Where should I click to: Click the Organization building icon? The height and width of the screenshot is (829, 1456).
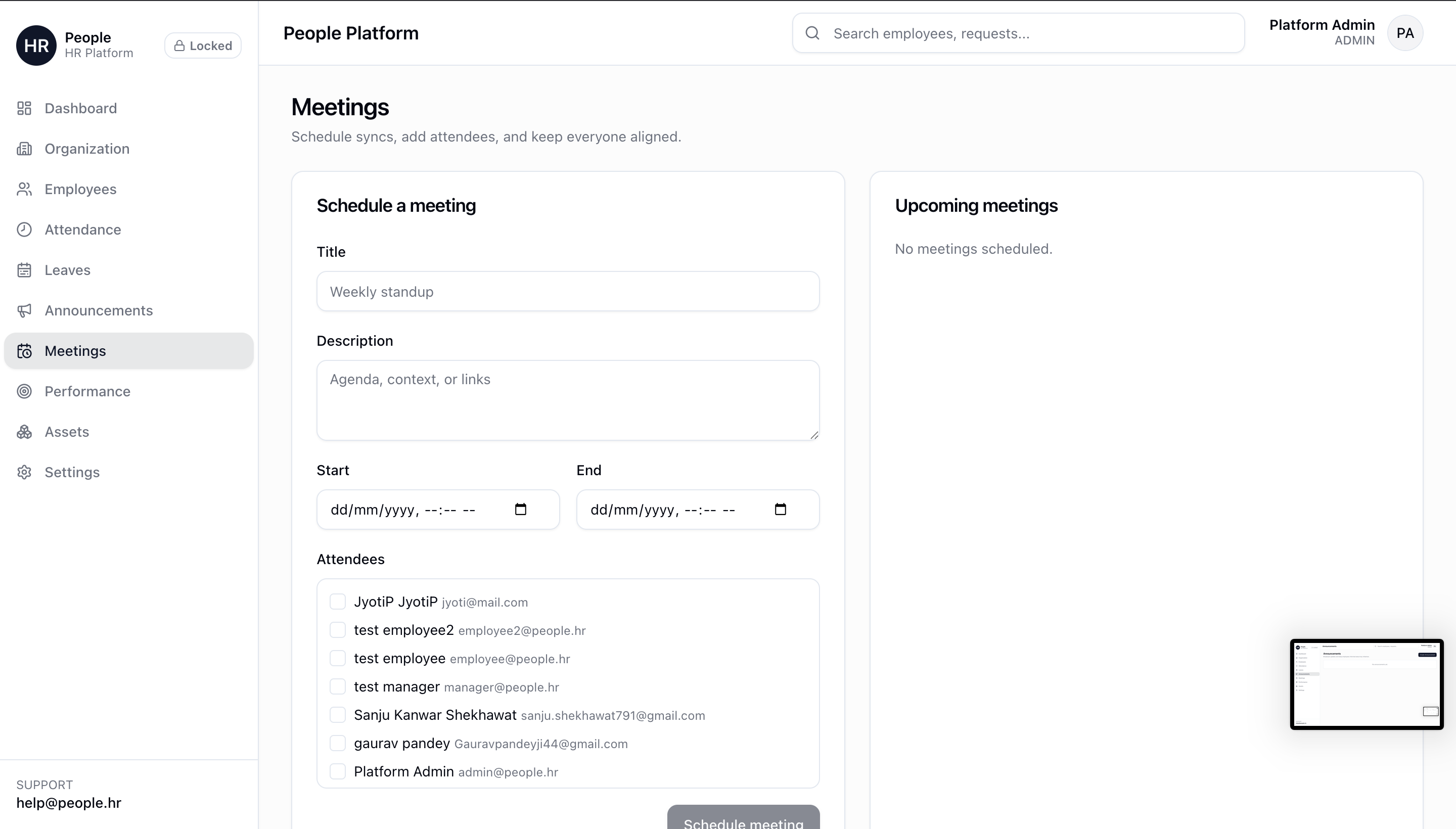(x=24, y=149)
